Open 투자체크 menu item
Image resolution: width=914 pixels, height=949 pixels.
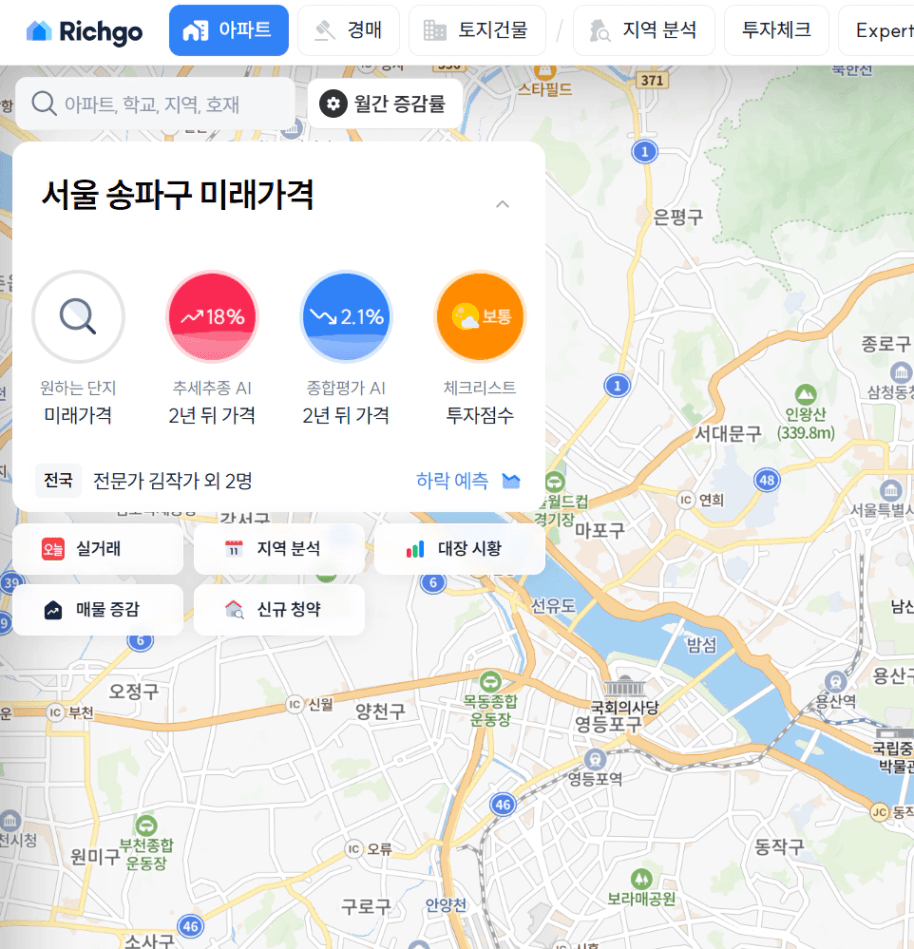777,30
